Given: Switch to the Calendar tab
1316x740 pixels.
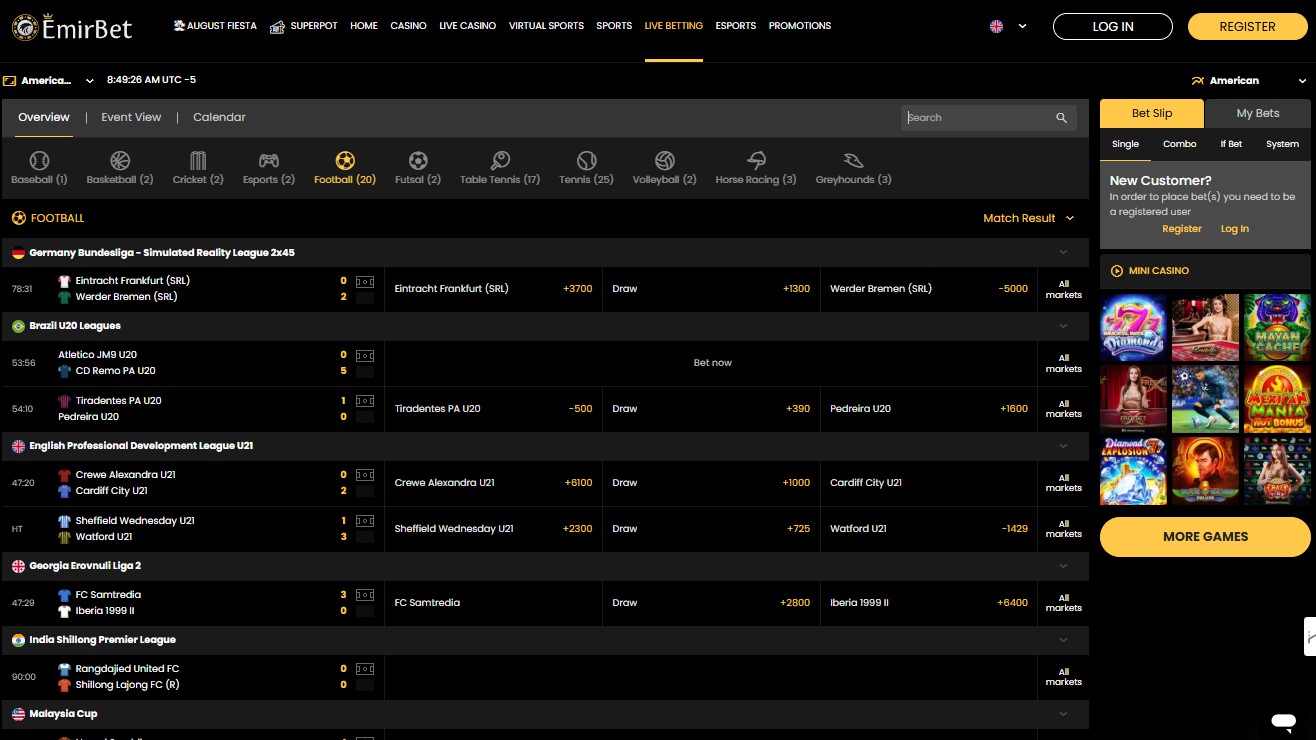Looking at the screenshot, I should (x=219, y=117).
